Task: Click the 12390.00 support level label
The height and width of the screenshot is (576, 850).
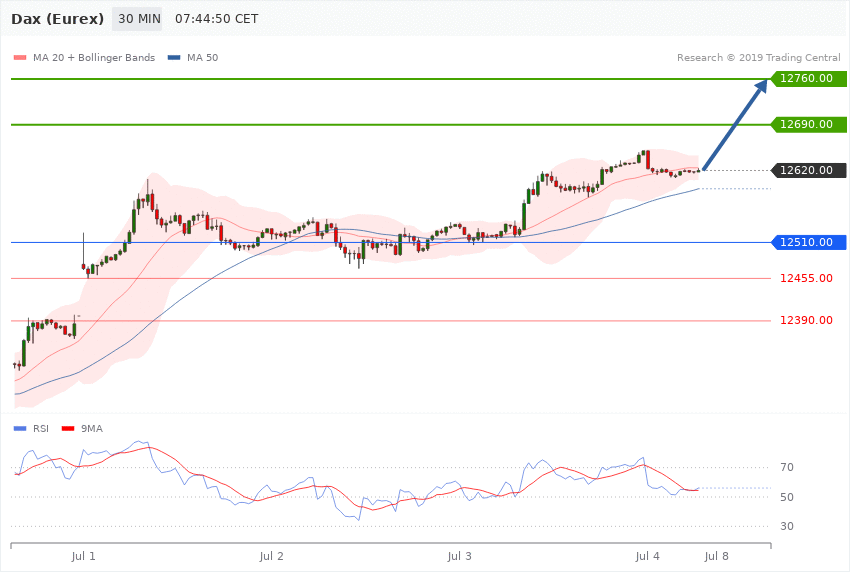Action: [806, 320]
